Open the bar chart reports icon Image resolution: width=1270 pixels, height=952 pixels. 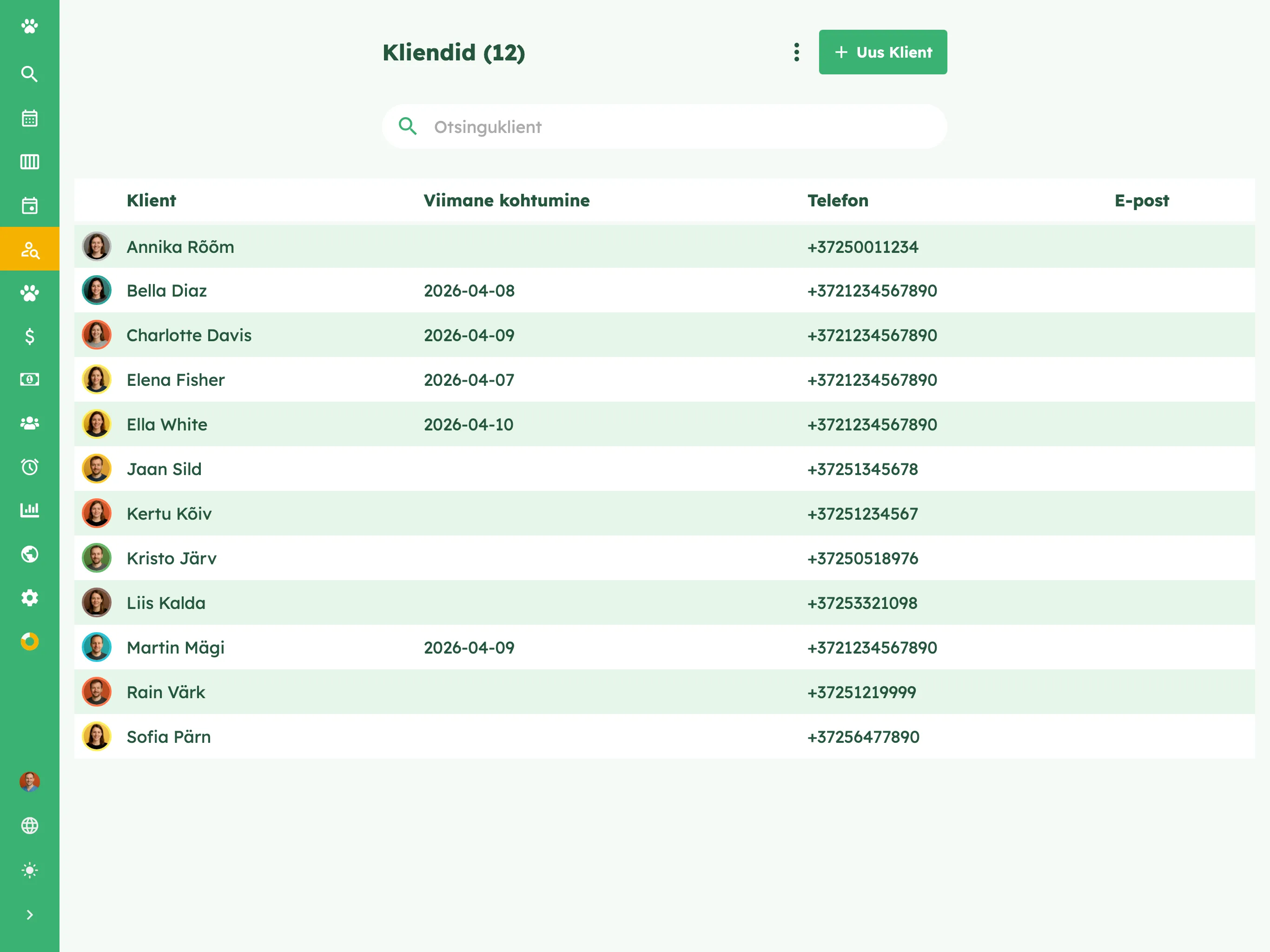[29, 510]
